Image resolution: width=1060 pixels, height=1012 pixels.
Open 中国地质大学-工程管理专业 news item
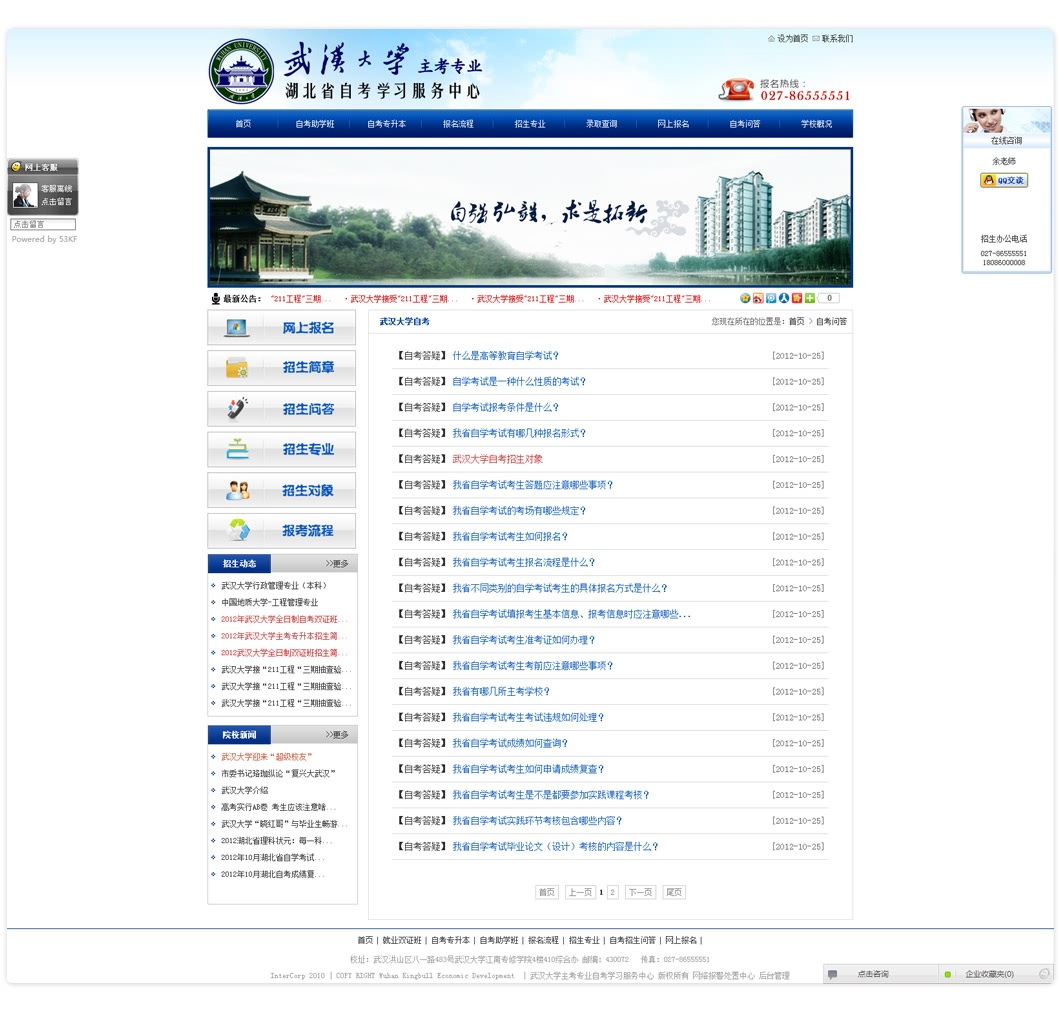pyautogui.click(x=269, y=602)
